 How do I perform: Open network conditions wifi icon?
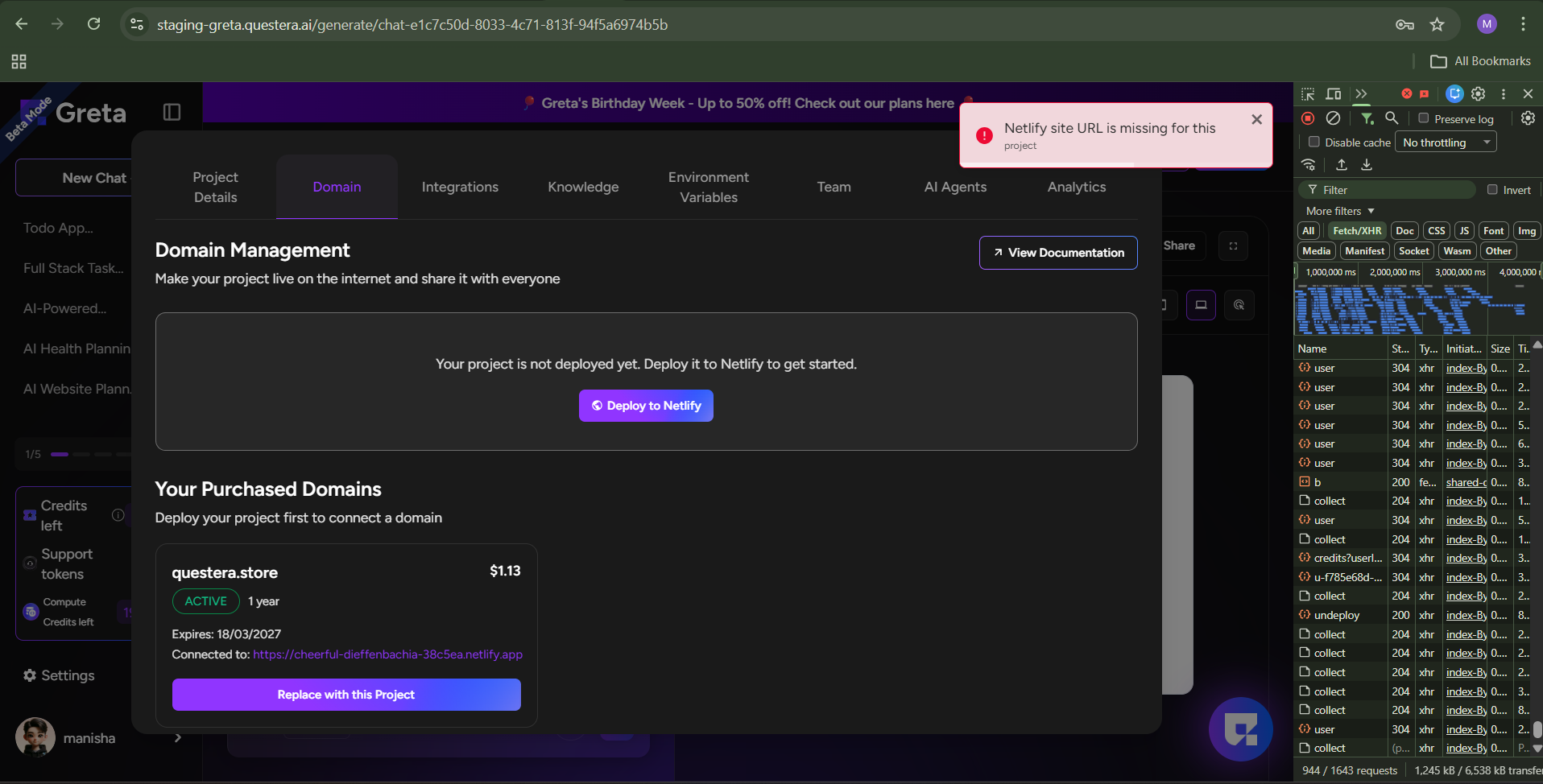(1309, 165)
